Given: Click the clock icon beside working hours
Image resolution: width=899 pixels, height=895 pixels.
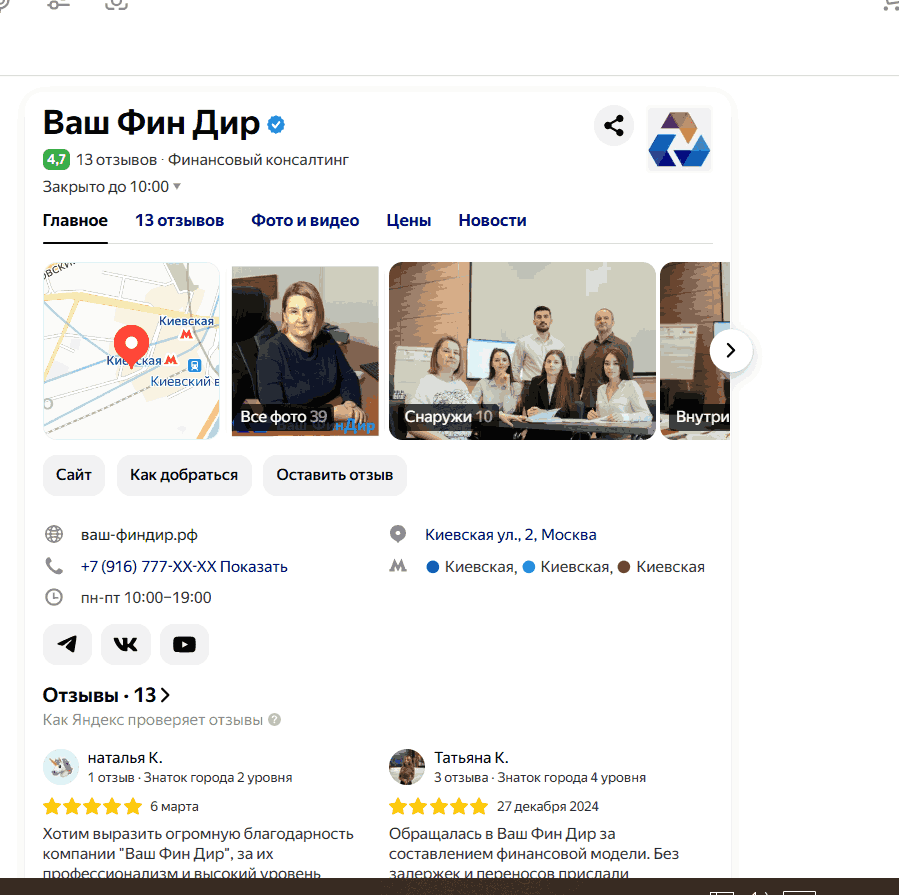Looking at the screenshot, I should [x=54, y=597].
